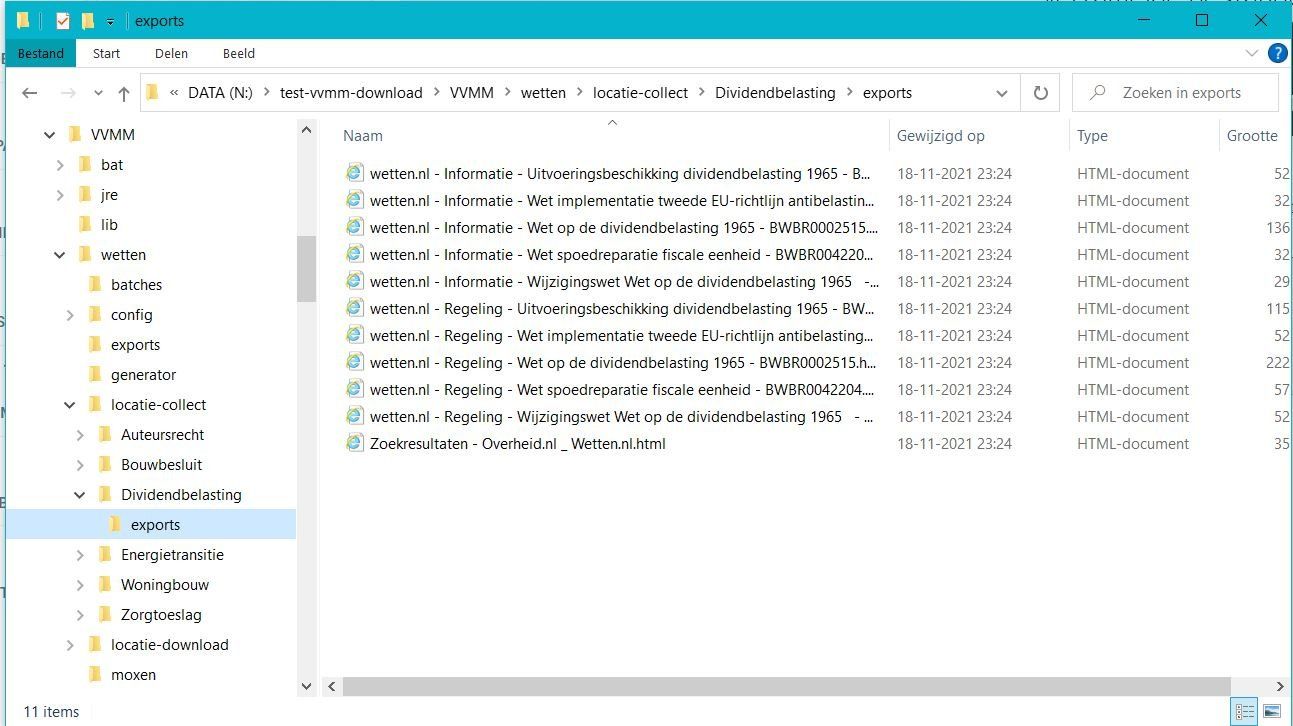The image size is (1293, 726).
Task: Sort by the Gewijzigd op column header
Action: pos(940,136)
